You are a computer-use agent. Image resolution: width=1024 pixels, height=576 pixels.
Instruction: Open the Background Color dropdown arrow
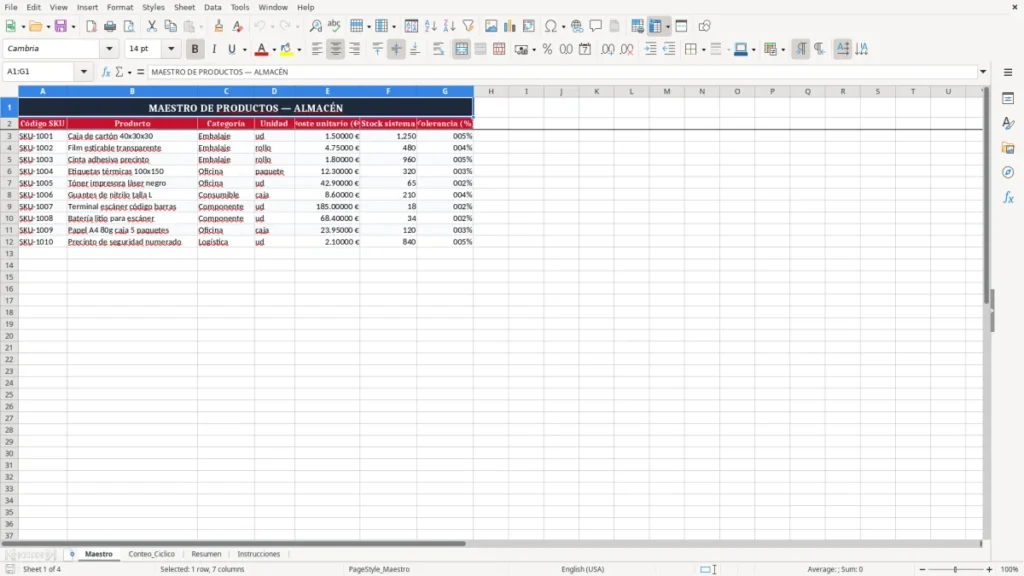299,50
